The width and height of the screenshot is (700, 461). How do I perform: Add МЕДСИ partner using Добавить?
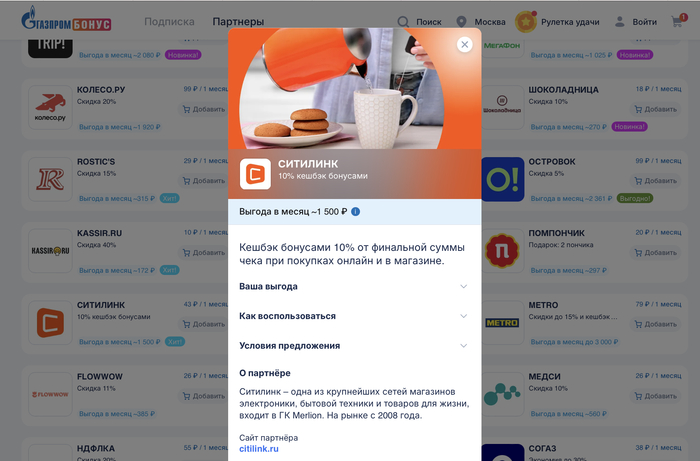click(656, 396)
